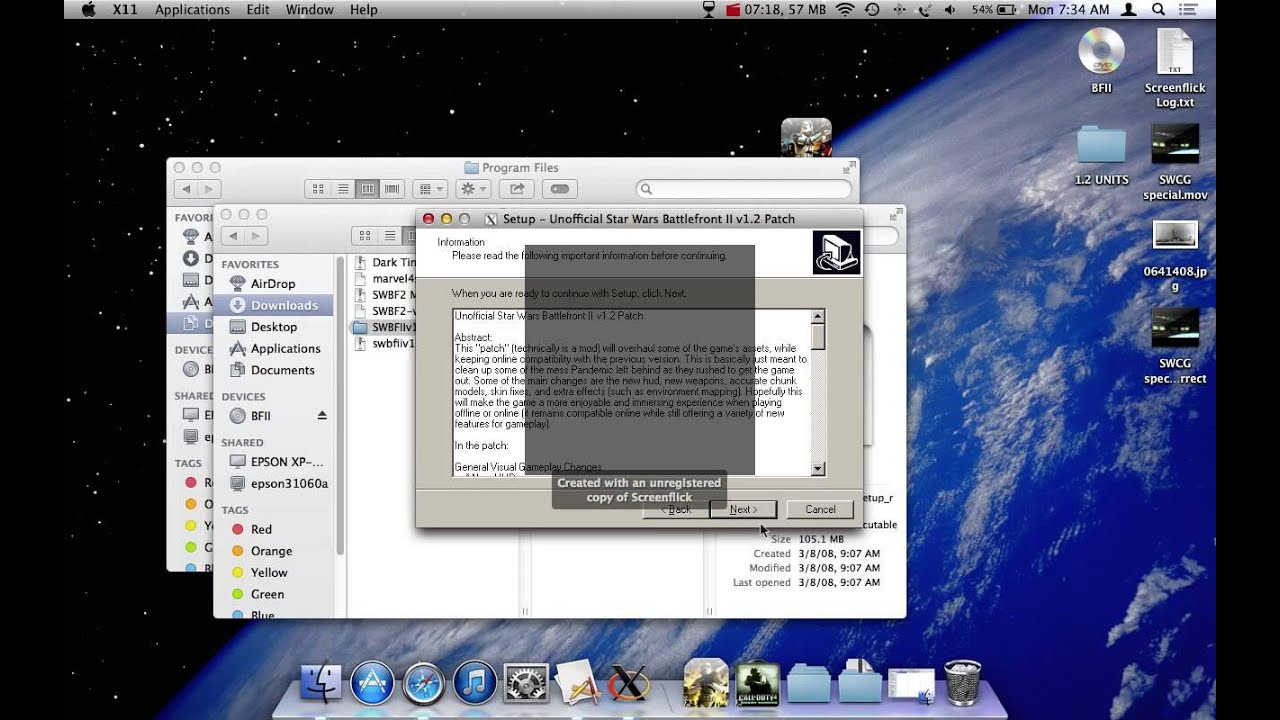This screenshot has height=720, width=1280.
Task: Select Documents in the Finder sidebar
Action: [272, 370]
